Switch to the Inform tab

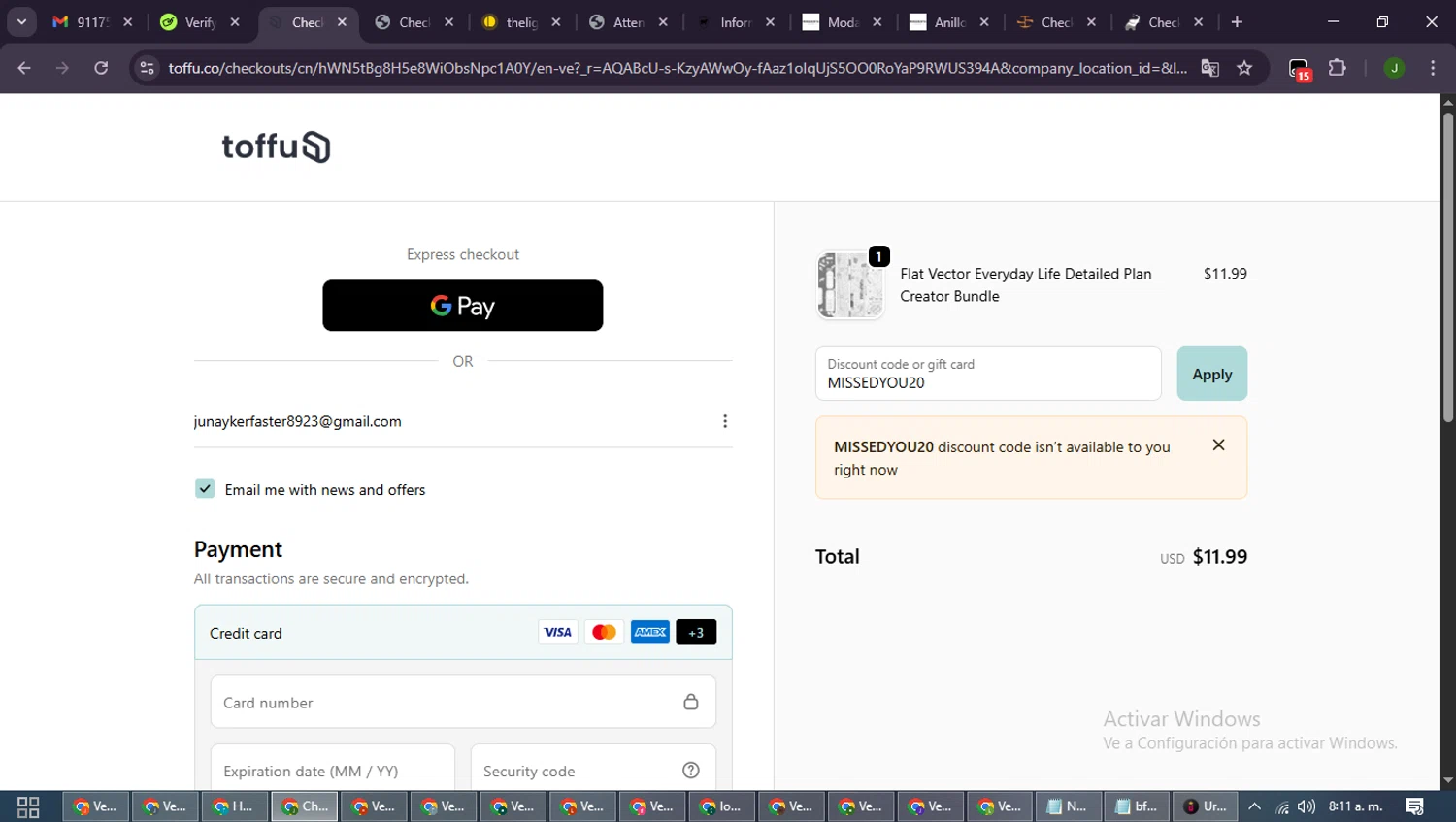click(x=726, y=22)
